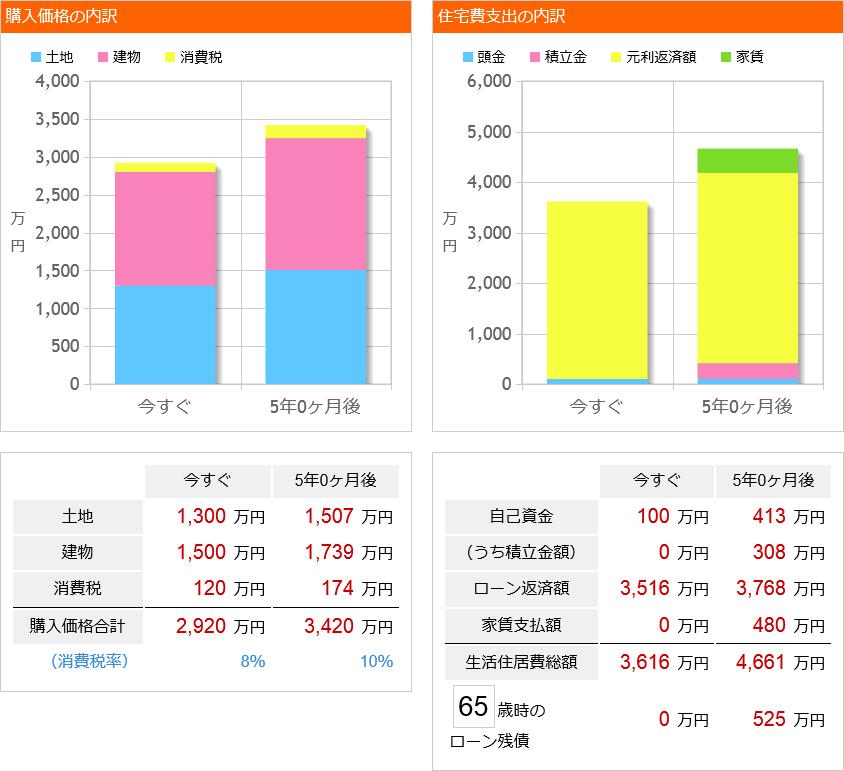Select the 住宅費支出の内訳 panel header
Screen dimensions: 844x771
500,17
